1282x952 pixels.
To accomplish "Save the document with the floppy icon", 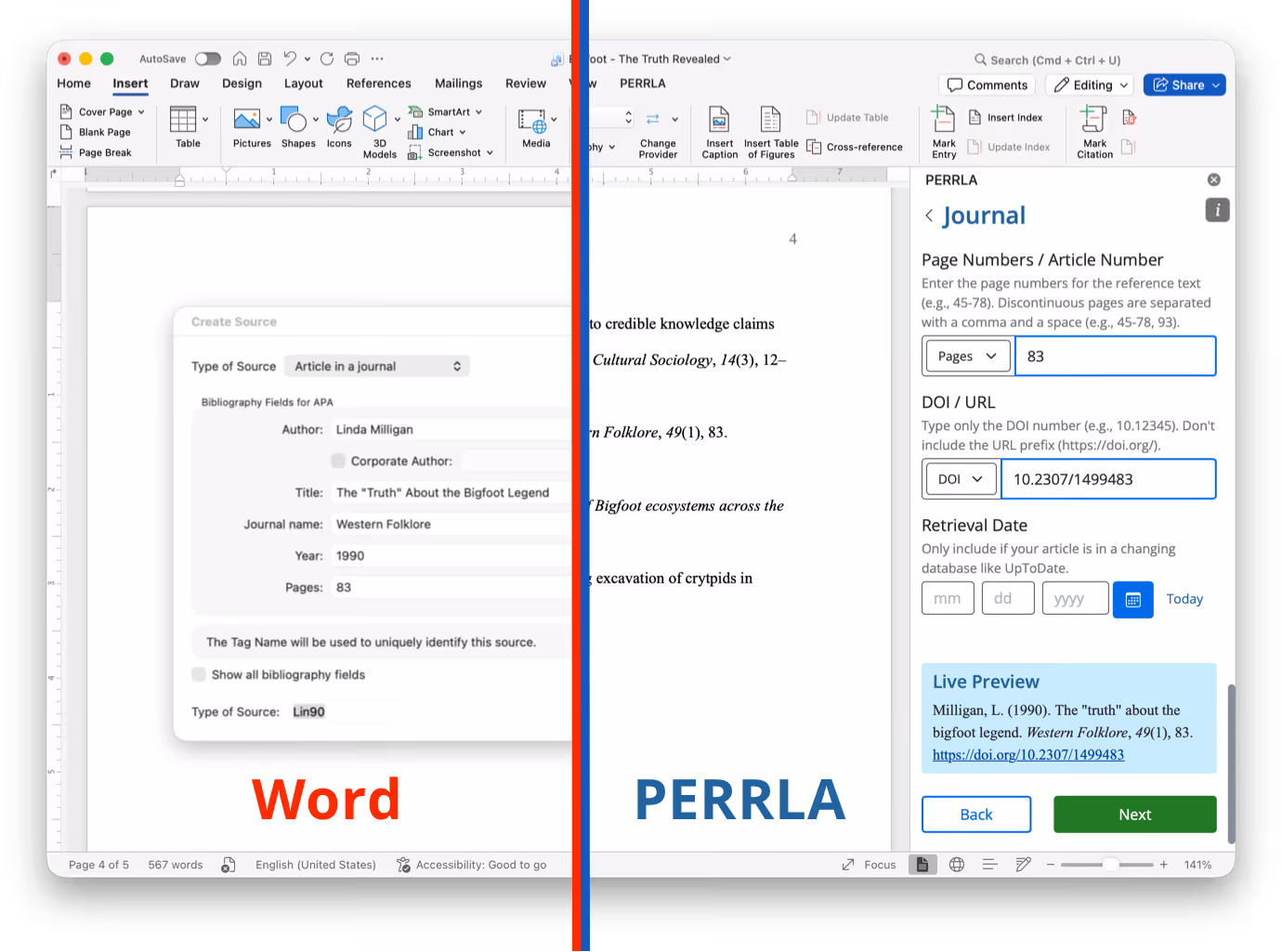I will 265,59.
